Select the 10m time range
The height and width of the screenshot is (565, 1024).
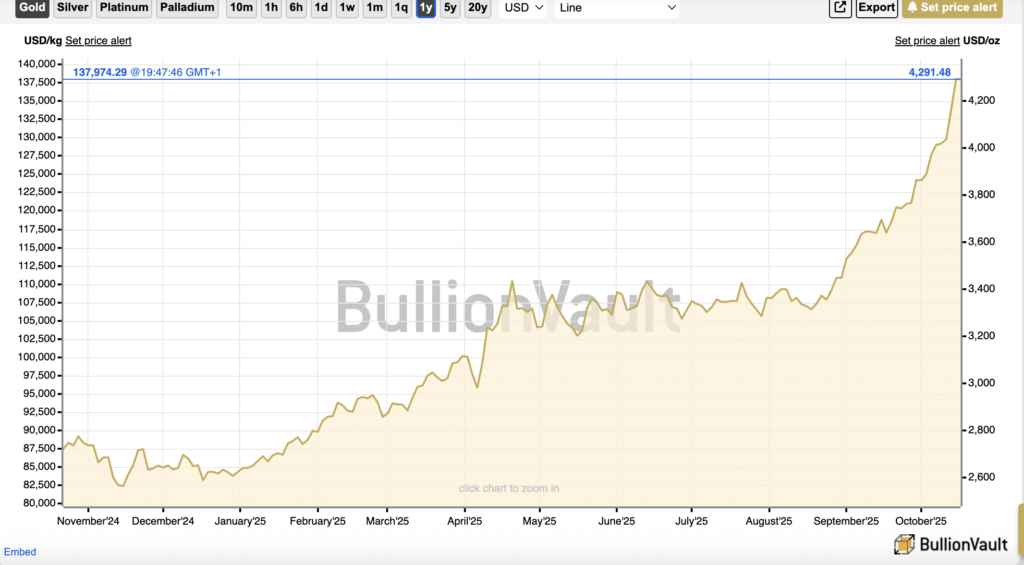click(x=241, y=8)
